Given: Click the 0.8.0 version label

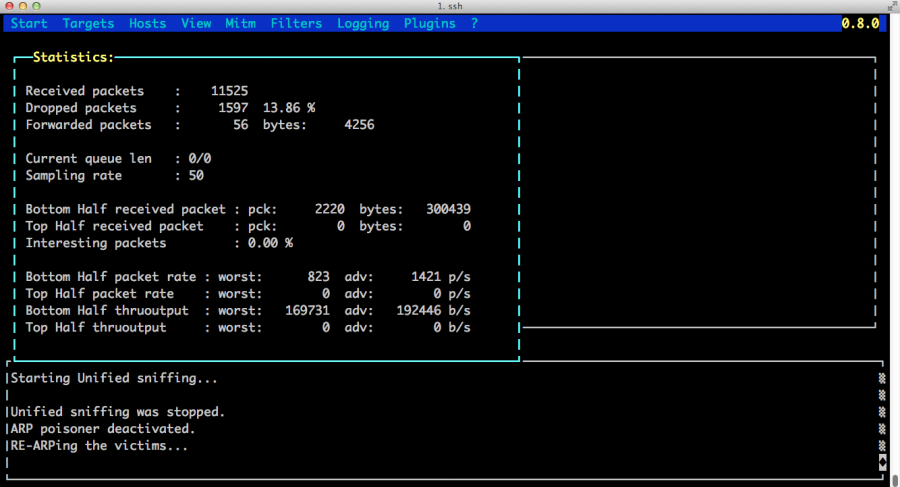Looking at the screenshot, I should (x=858, y=23).
